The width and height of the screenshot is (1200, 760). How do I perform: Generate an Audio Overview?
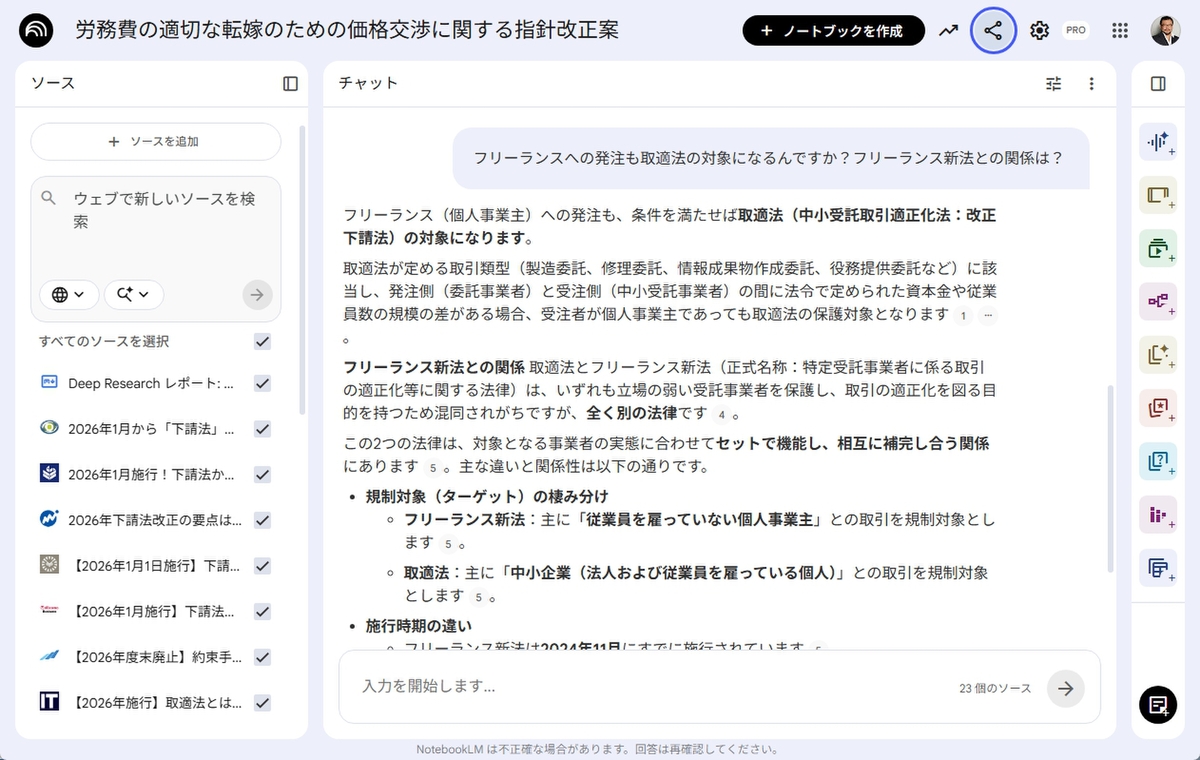[x=1158, y=141]
